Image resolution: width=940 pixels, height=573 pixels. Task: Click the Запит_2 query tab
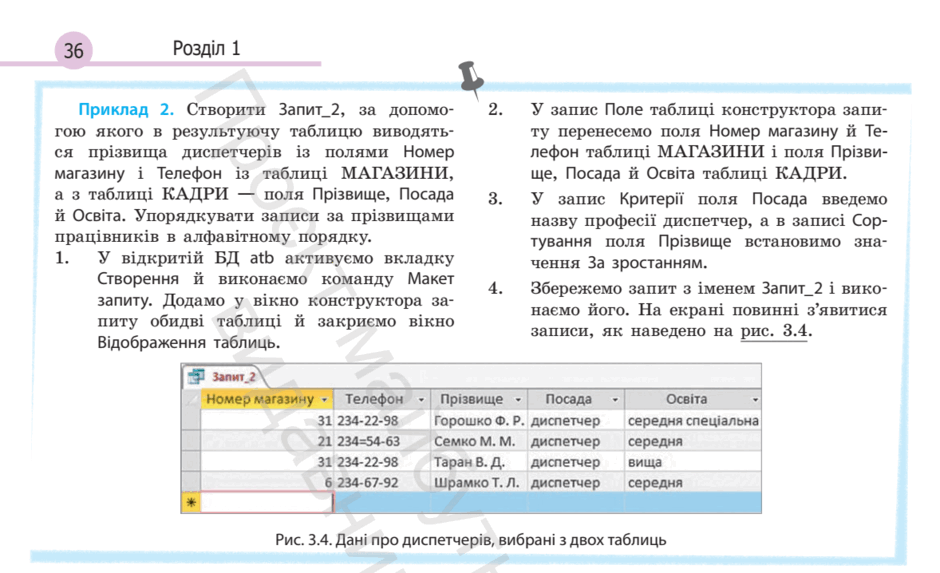223,376
